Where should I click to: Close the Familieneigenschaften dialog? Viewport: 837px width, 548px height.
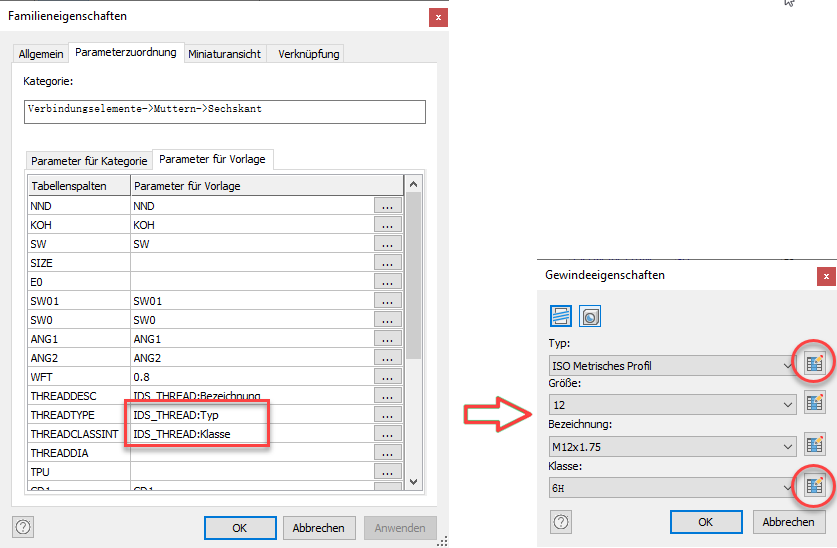click(438, 18)
